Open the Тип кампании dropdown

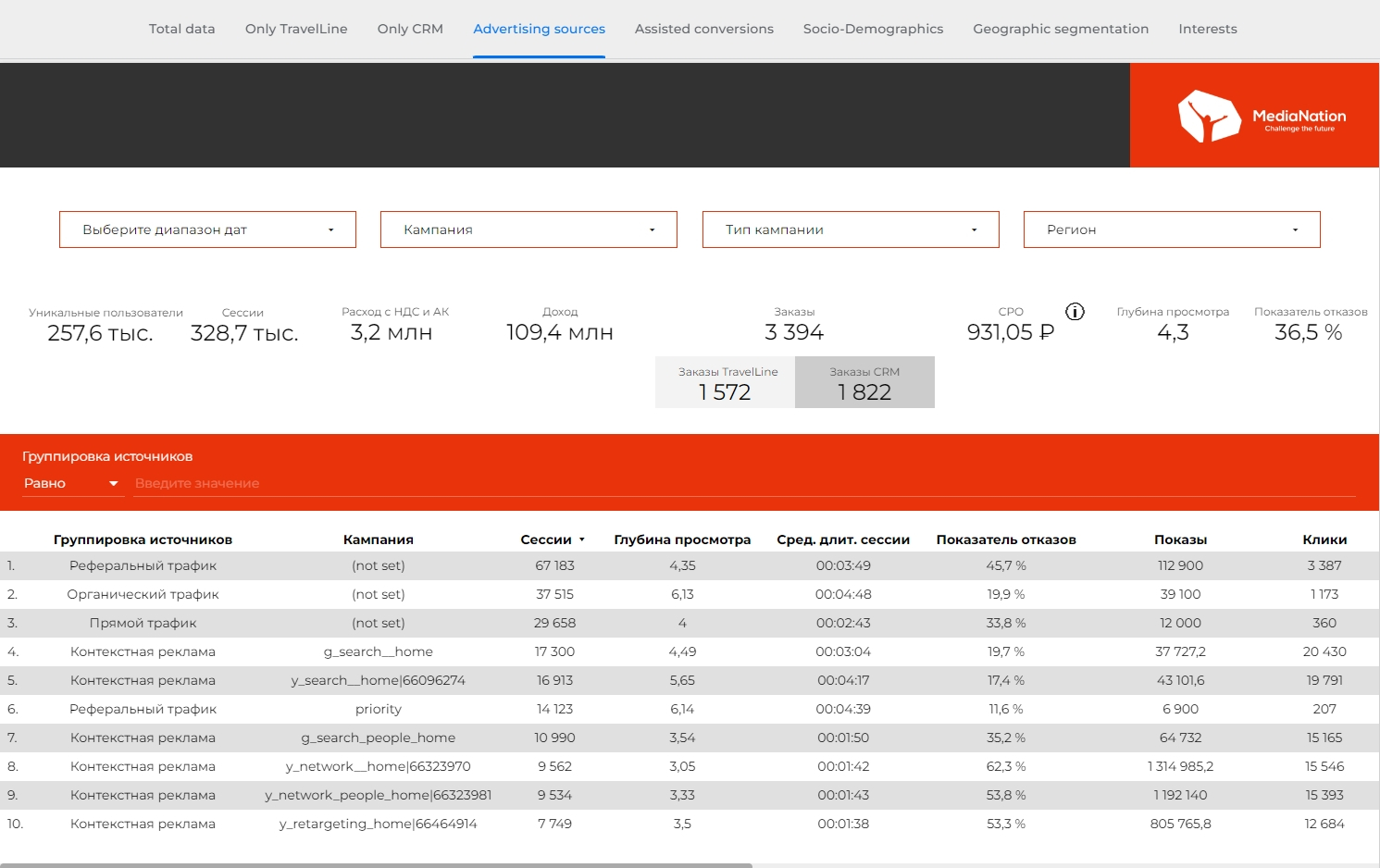[850, 229]
